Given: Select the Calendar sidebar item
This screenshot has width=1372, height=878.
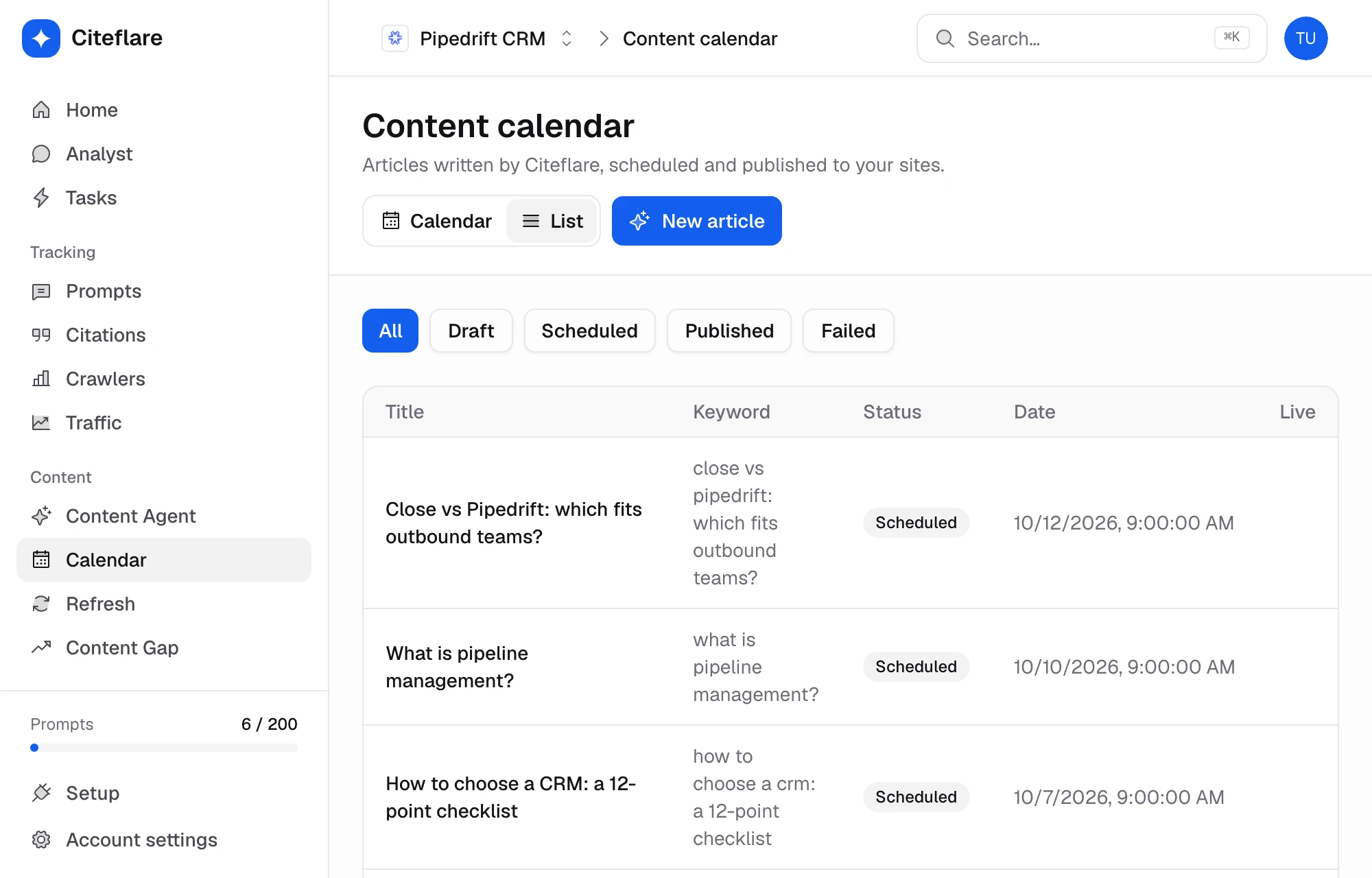Looking at the screenshot, I should [x=164, y=560].
